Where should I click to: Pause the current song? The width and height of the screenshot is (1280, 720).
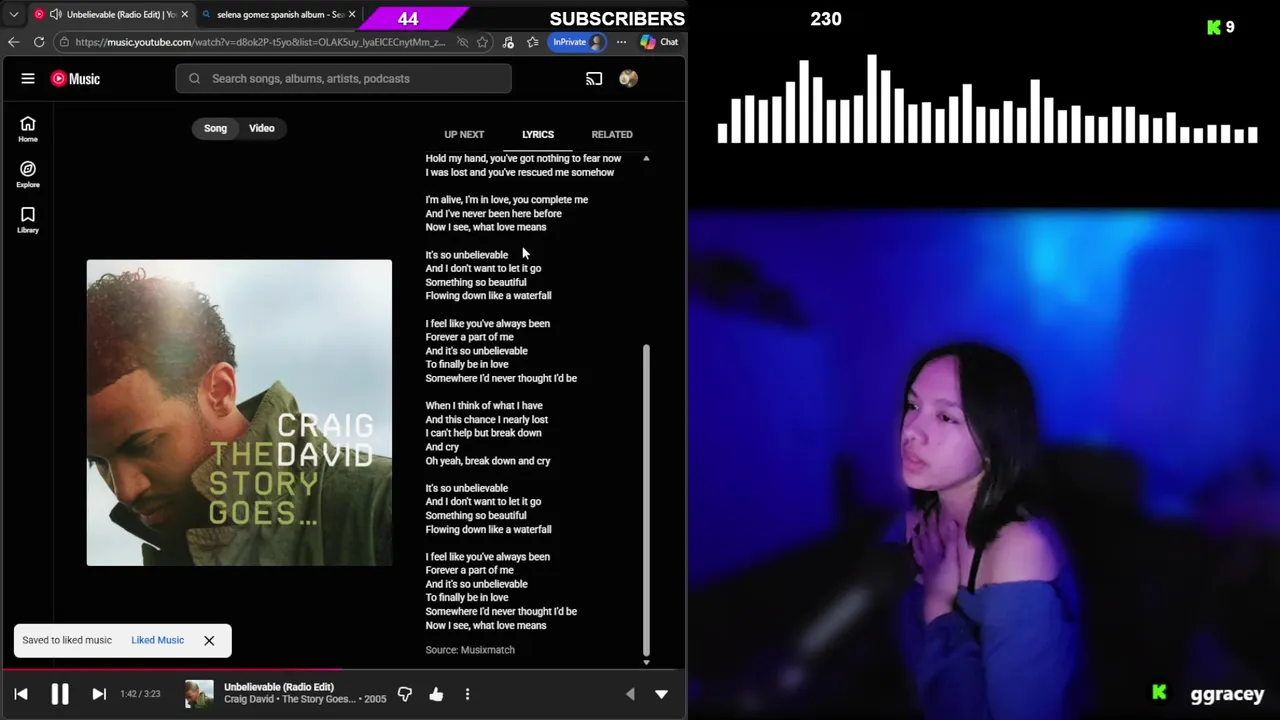pos(60,694)
